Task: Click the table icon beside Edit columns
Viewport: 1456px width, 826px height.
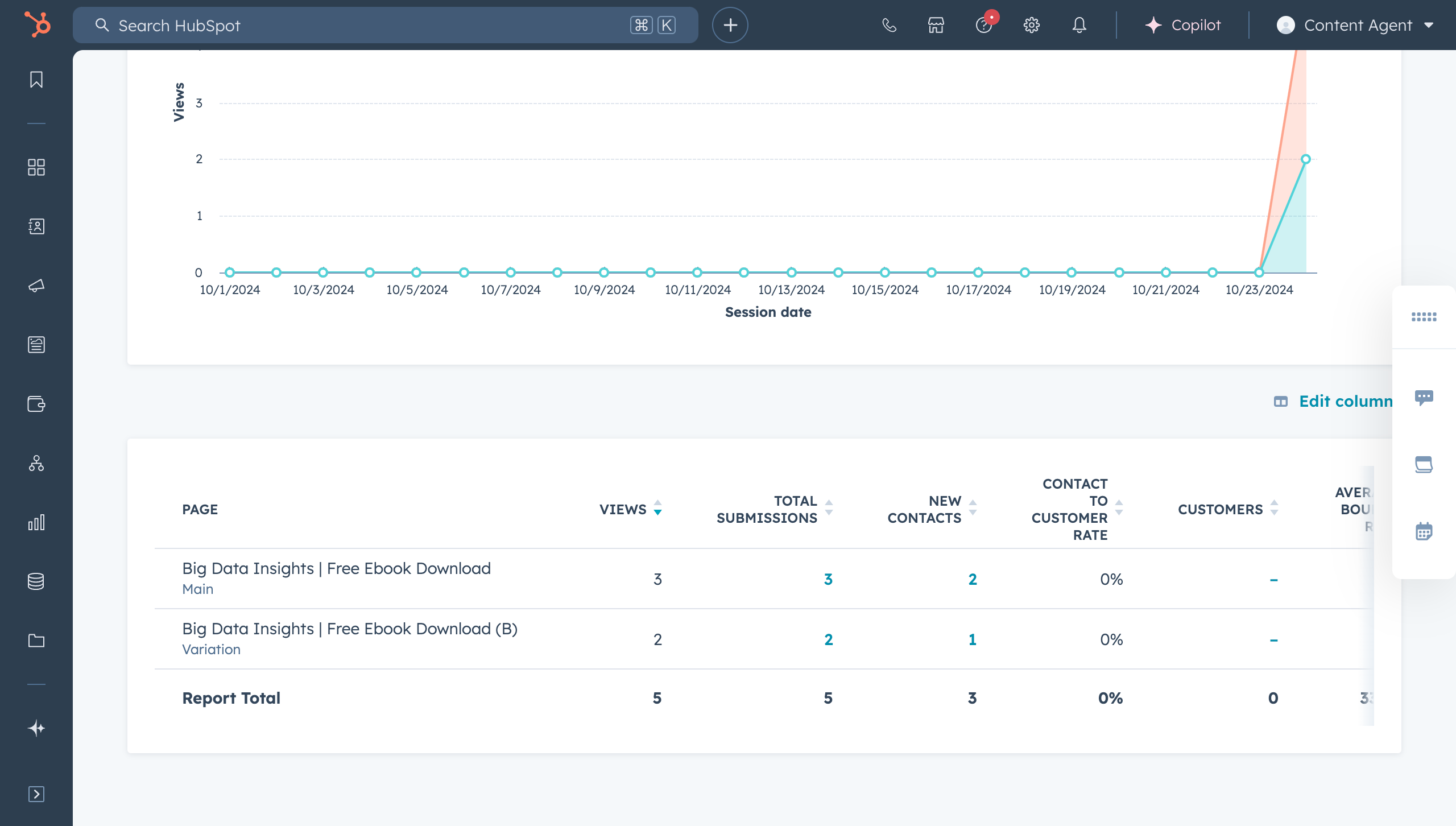Action: tap(1281, 402)
